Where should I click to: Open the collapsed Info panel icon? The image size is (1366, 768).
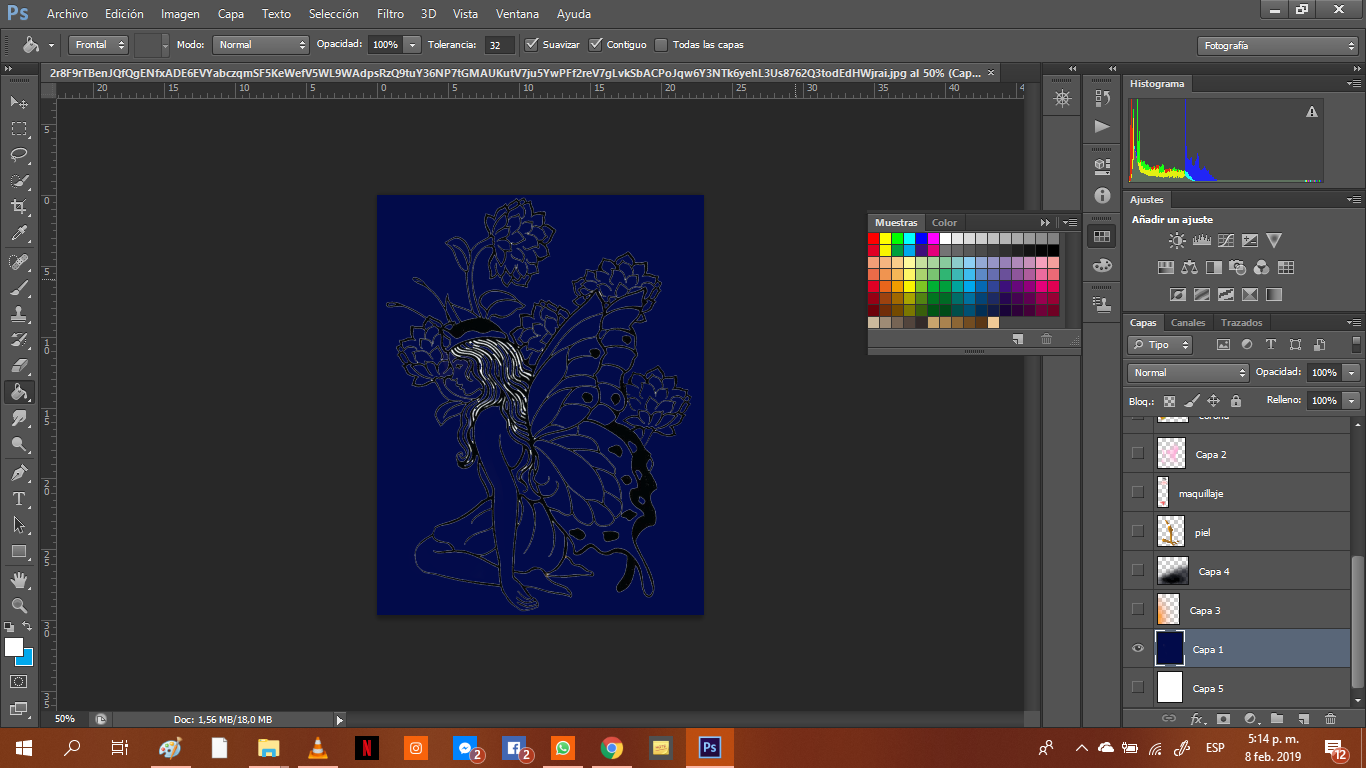(x=1102, y=196)
